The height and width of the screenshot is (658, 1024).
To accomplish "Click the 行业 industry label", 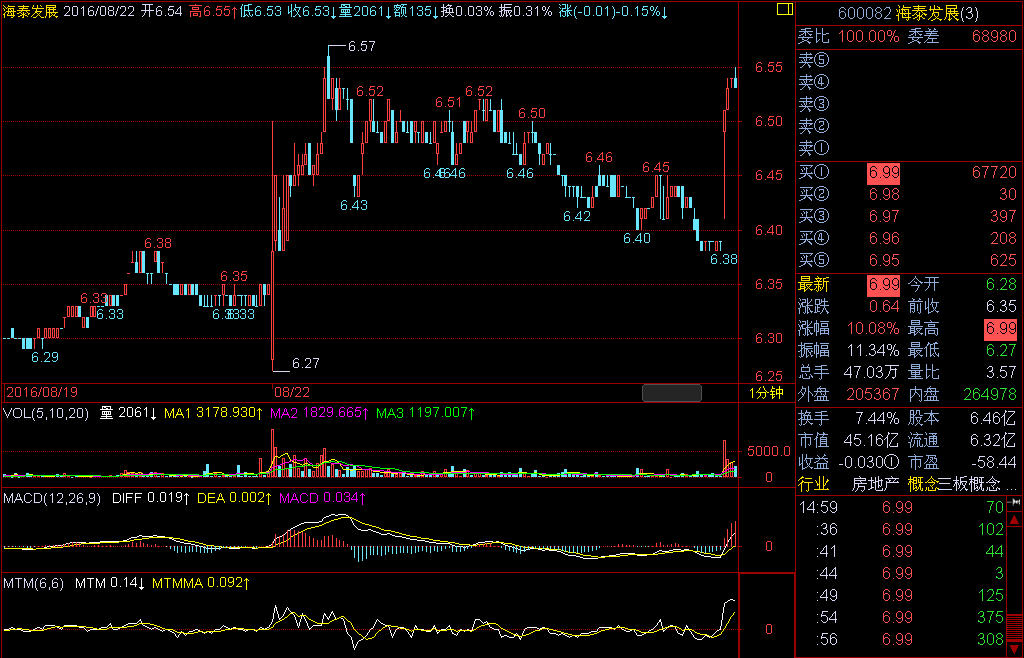I will click(x=814, y=484).
